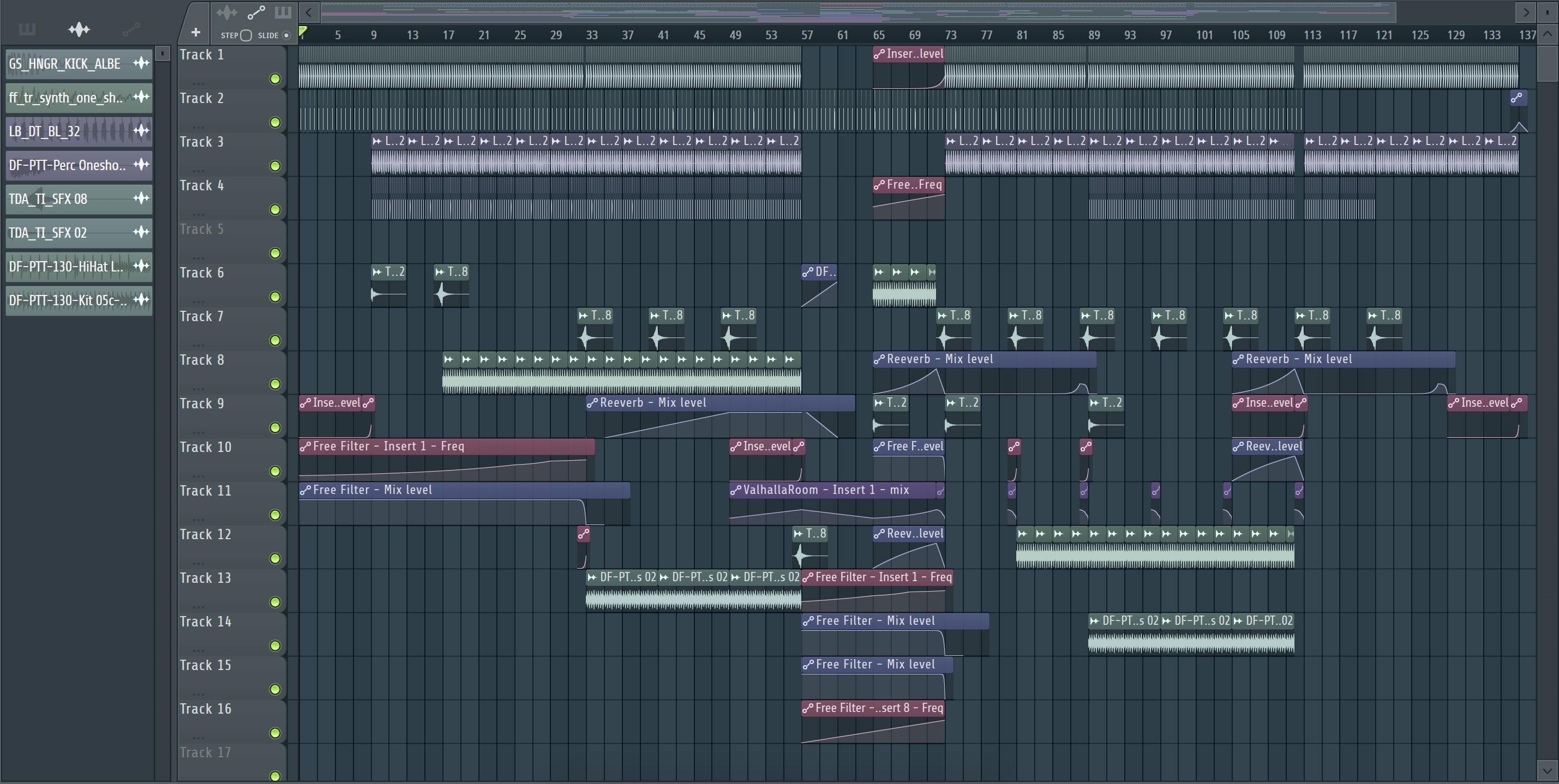Viewport: 1559px width, 784px height.
Task: Open waveform icon of ff_tr_synth_one_sh clip
Action: click(141, 97)
